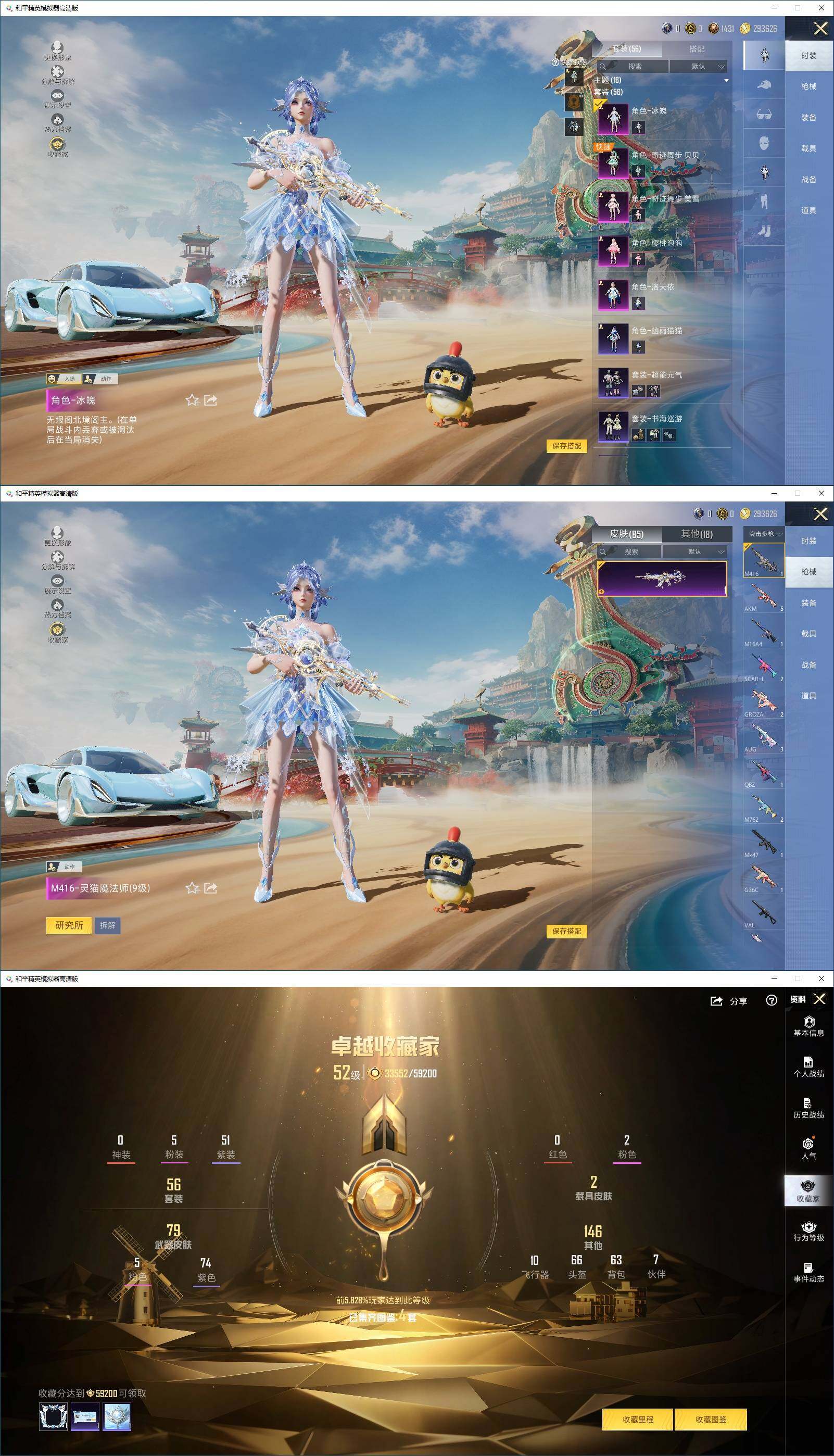This screenshot has width=834, height=1456.
Task: Share the collector page via 分享
Action: (729, 1001)
